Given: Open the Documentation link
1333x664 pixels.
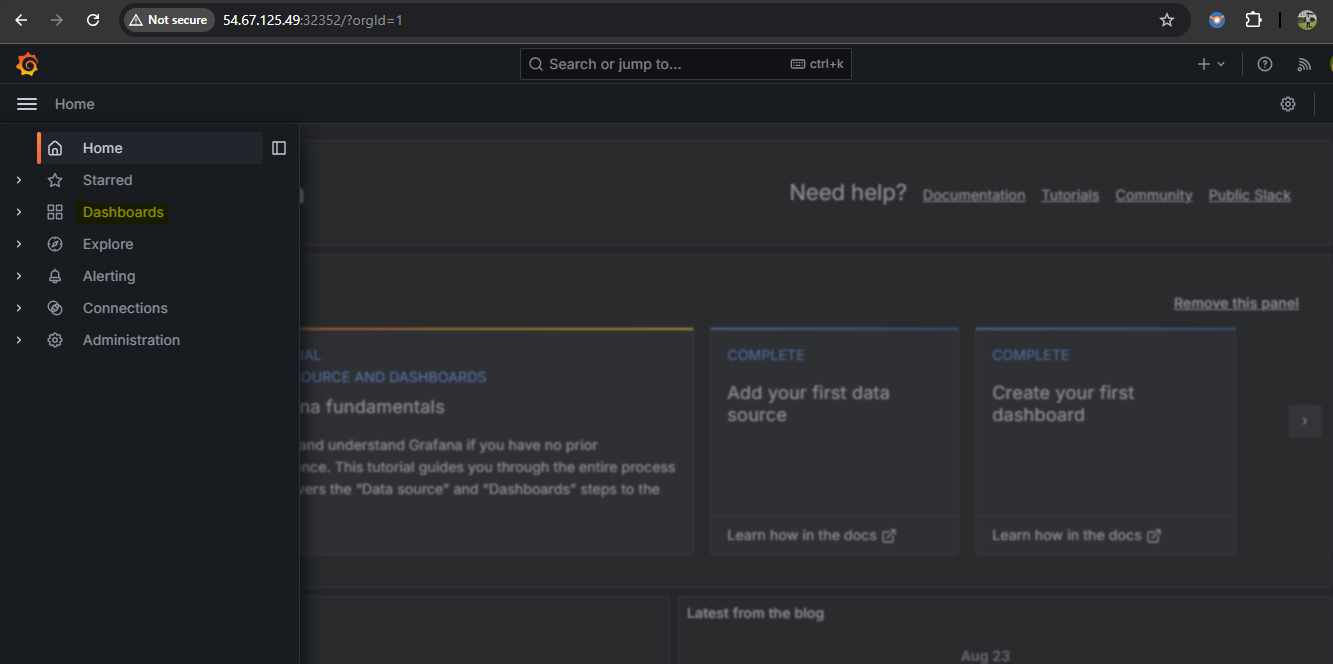Looking at the screenshot, I should 974,195.
